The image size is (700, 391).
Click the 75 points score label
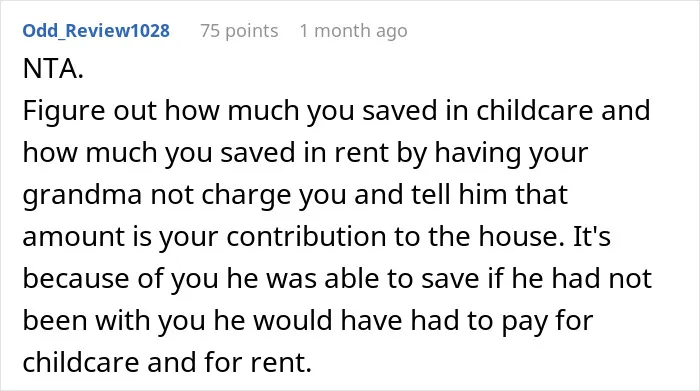(239, 31)
